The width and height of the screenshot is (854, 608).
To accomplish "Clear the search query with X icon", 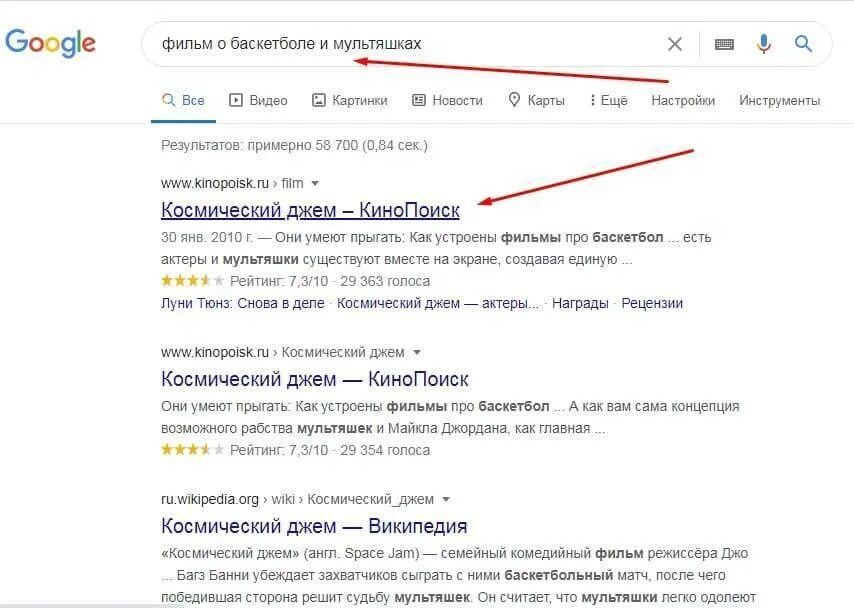I will 674,44.
